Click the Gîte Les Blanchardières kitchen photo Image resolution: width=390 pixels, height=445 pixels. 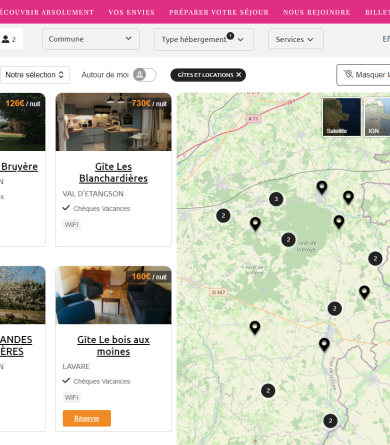(113, 122)
